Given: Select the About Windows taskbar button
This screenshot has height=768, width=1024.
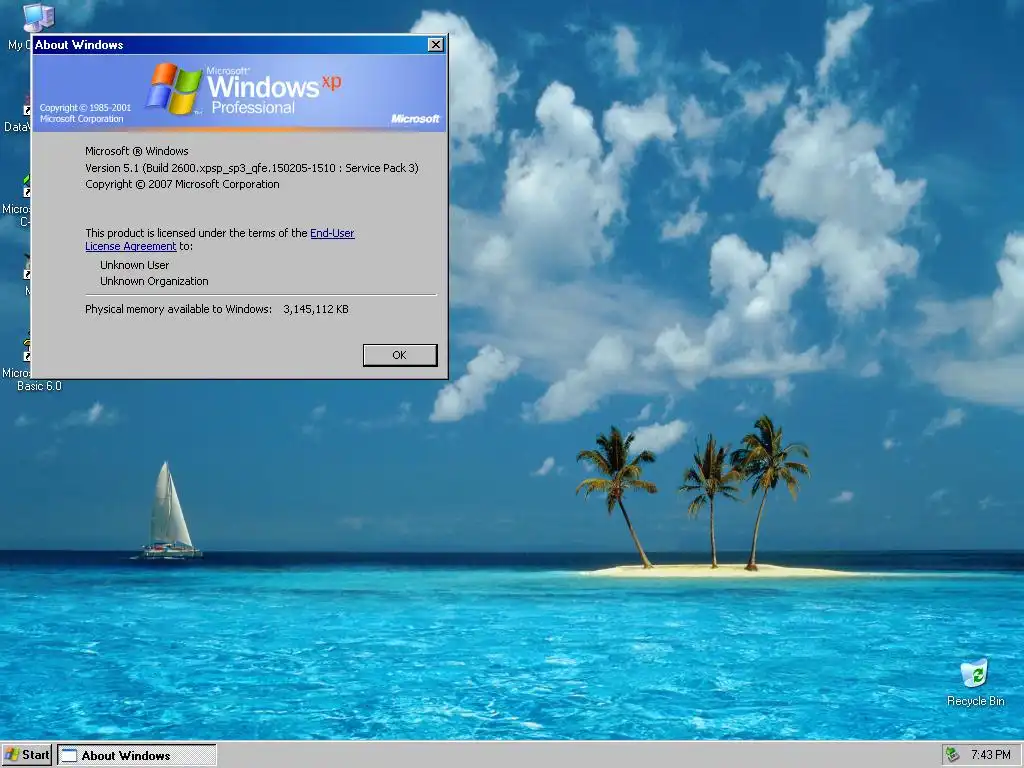Looking at the screenshot, I should point(136,755).
